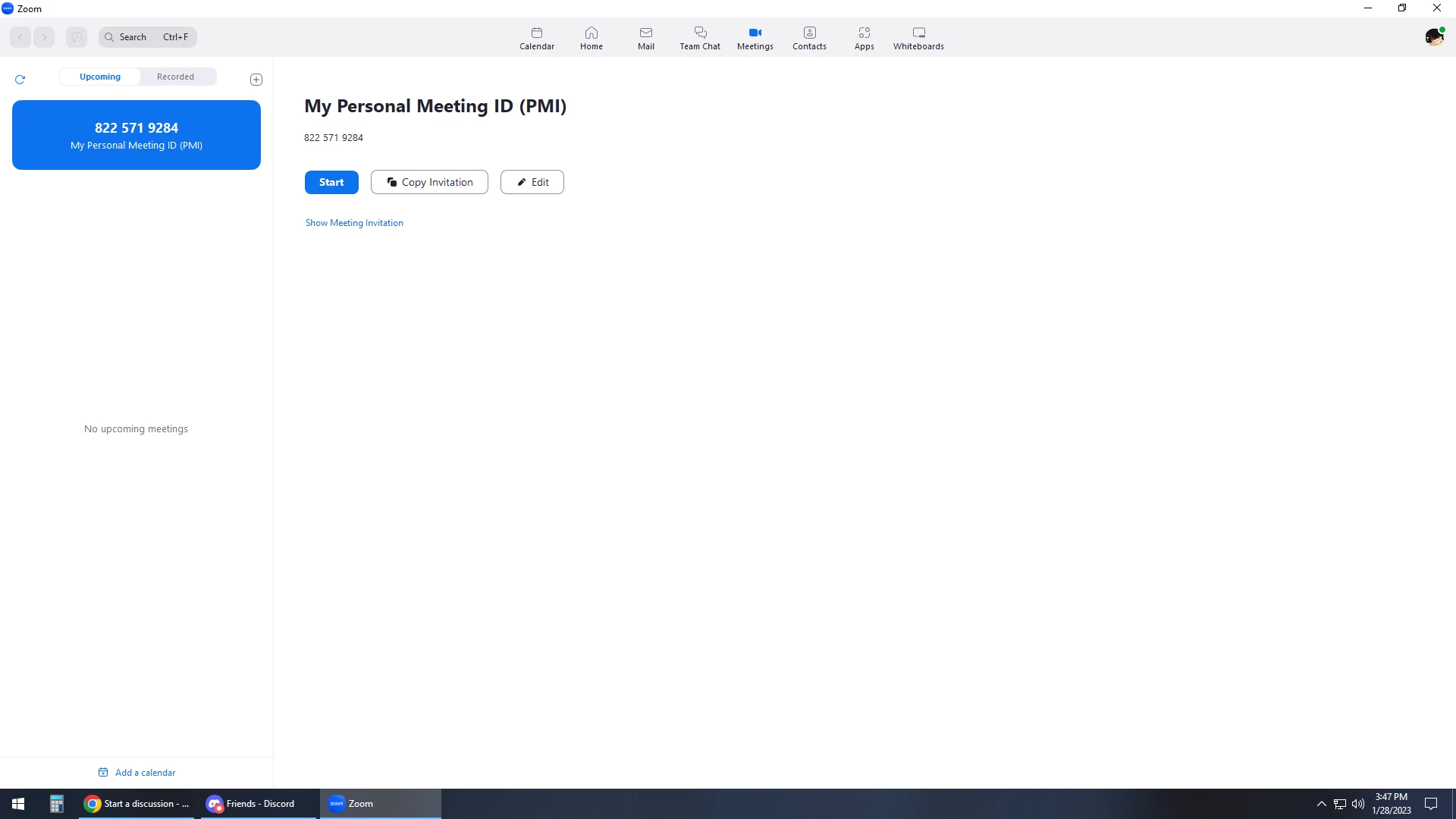The height and width of the screenshot is (819, 1456).
Task: Click the history clock icon
Action: 77,37
